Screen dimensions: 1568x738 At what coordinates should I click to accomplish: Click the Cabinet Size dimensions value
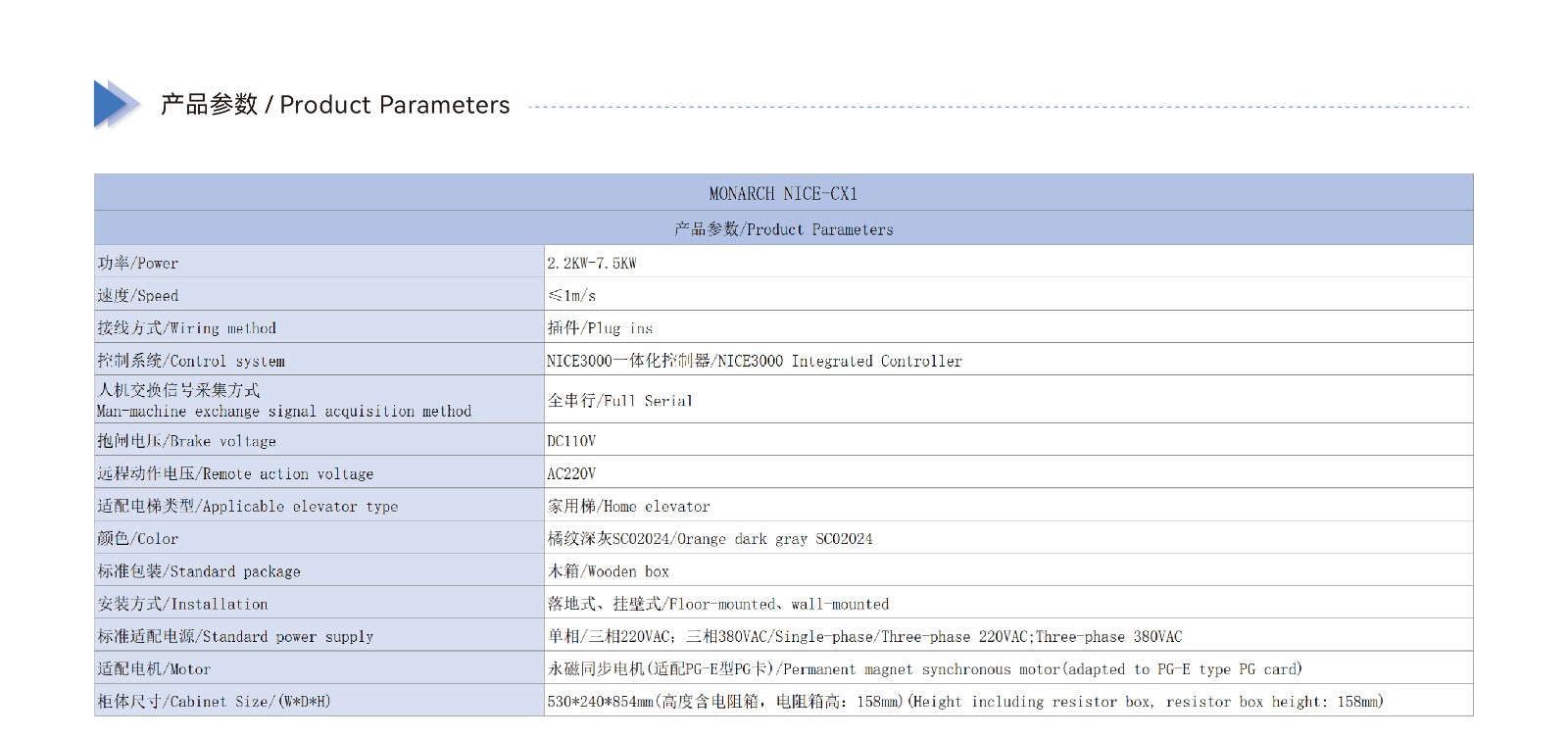965,702
